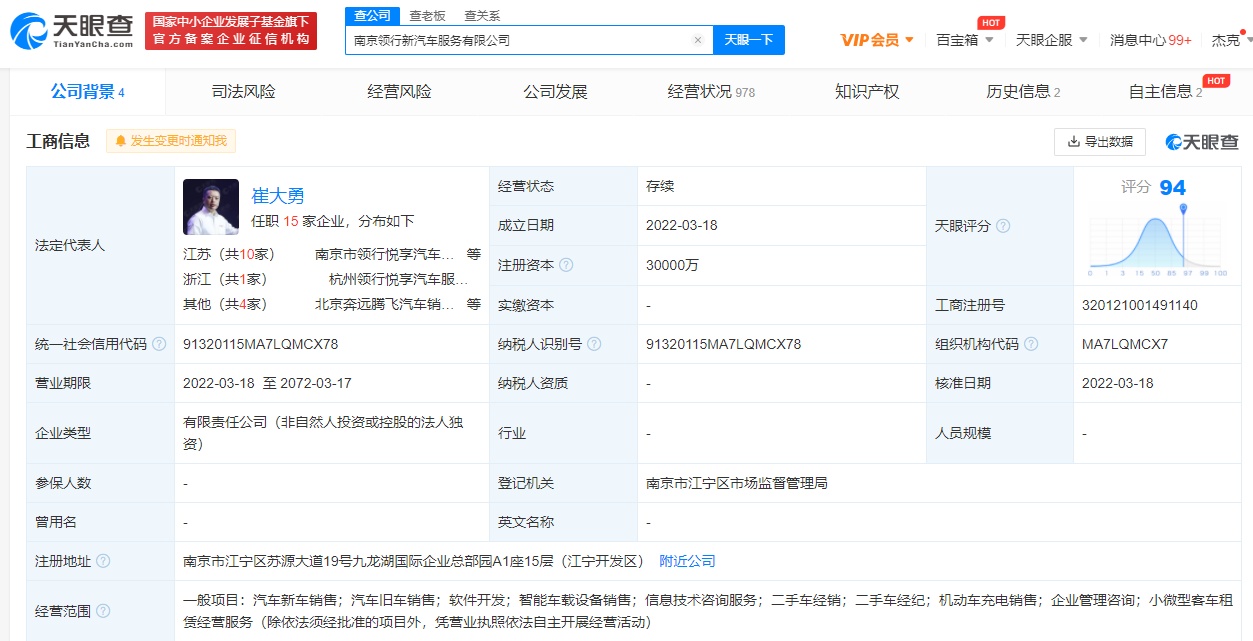Click the 天眼一下 search button
The image size is (1253, 641).
749,40
